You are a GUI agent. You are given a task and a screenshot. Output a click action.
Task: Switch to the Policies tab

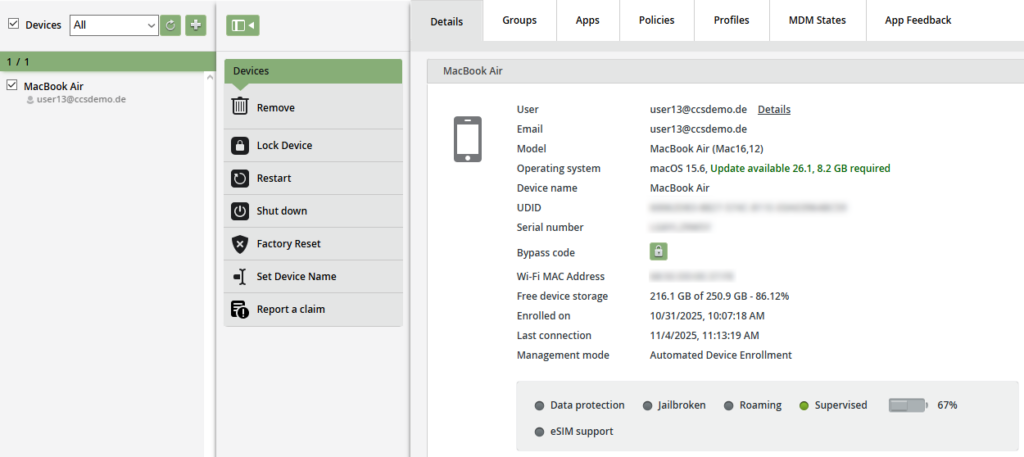click(x=656, y=20)
